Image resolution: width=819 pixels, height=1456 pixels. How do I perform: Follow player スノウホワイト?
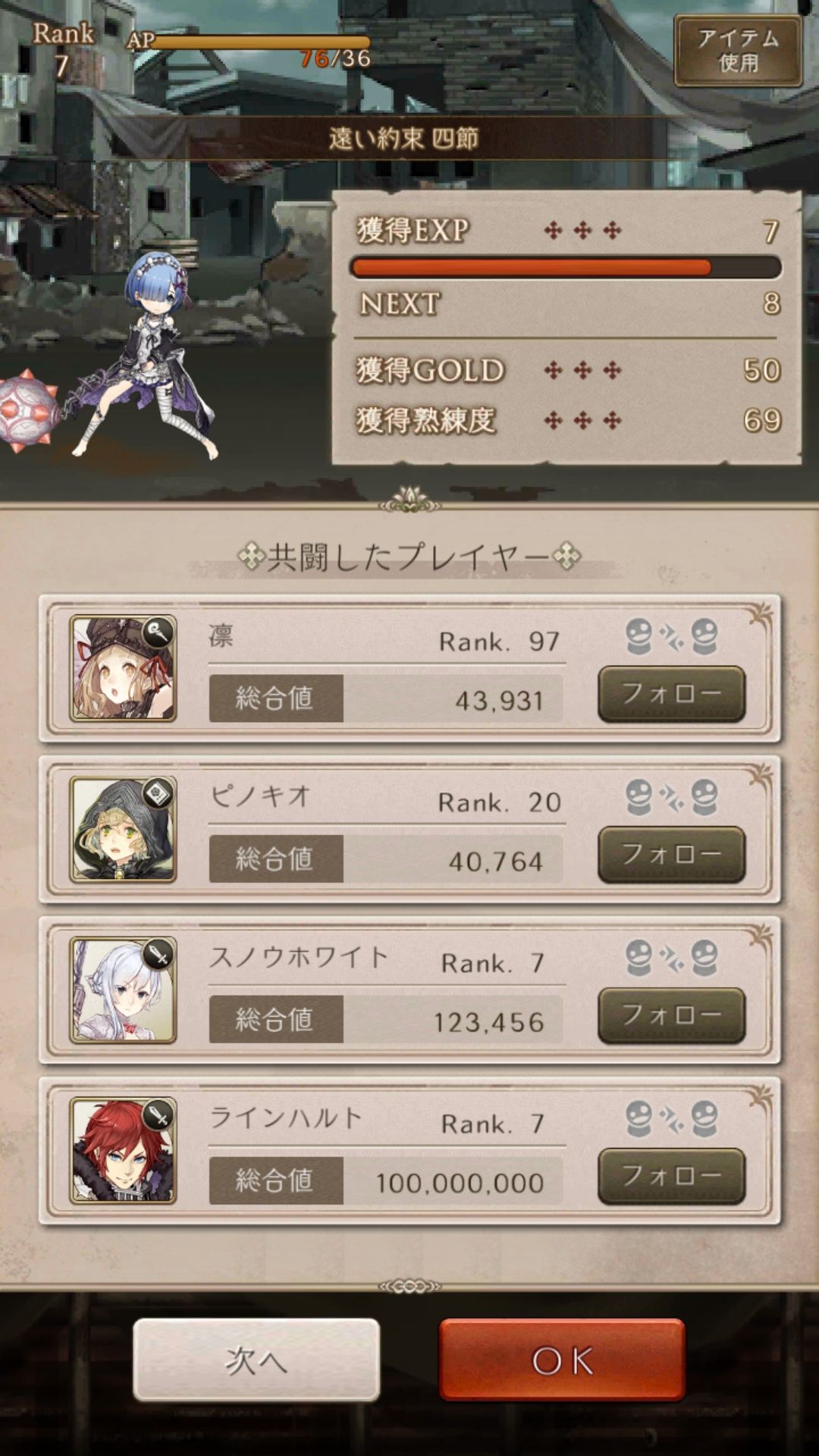pos(672,1015)
